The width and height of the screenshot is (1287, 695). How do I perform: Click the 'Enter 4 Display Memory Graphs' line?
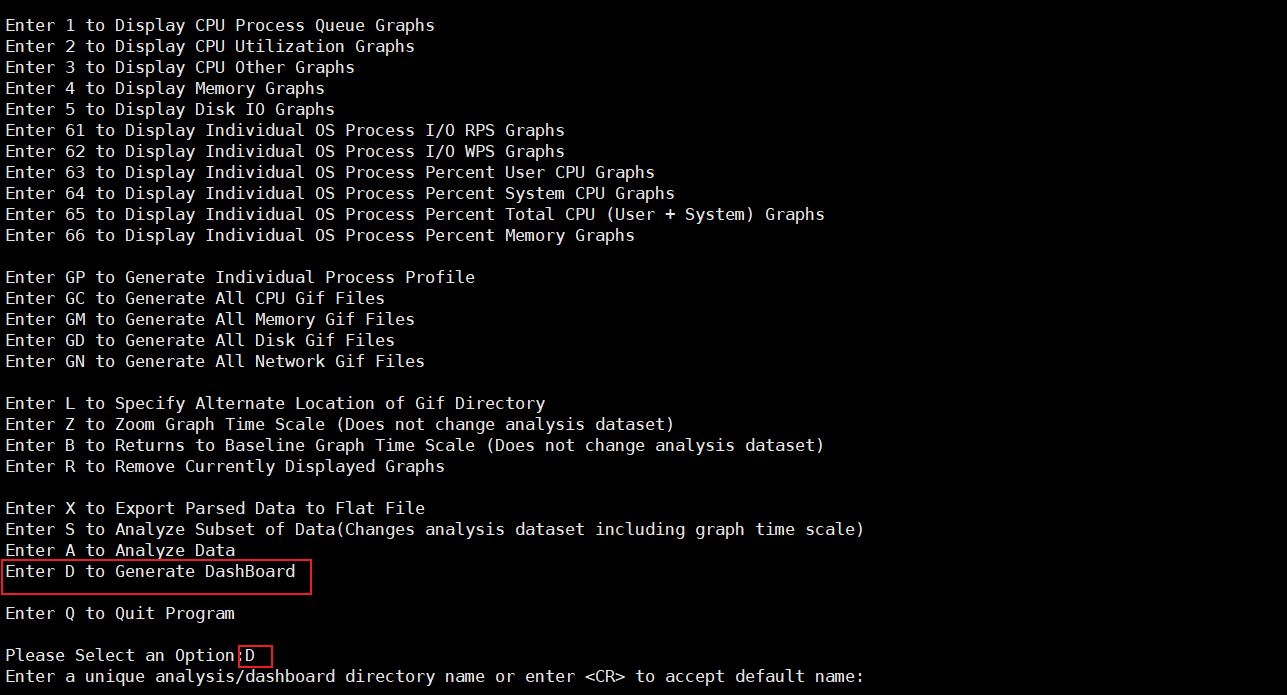pyautogui.click(x=165, y=88)
